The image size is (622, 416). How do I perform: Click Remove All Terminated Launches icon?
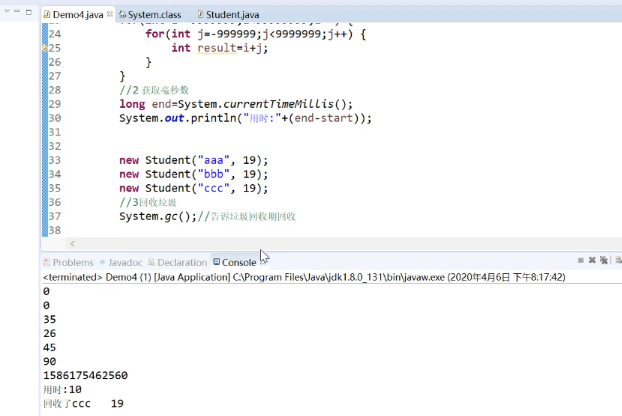tap(604, 260)
